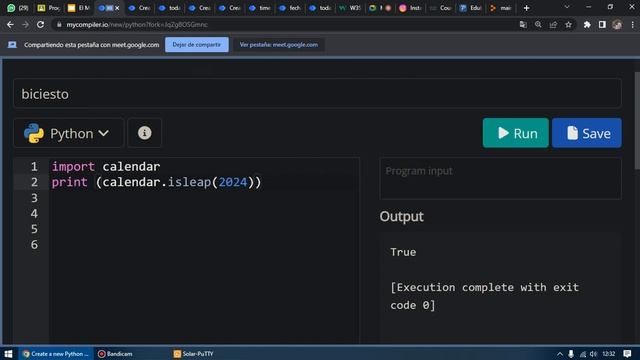Click line number 6 in the editor
The width and height of the screenshot is (640, 360).
point(34,244)
